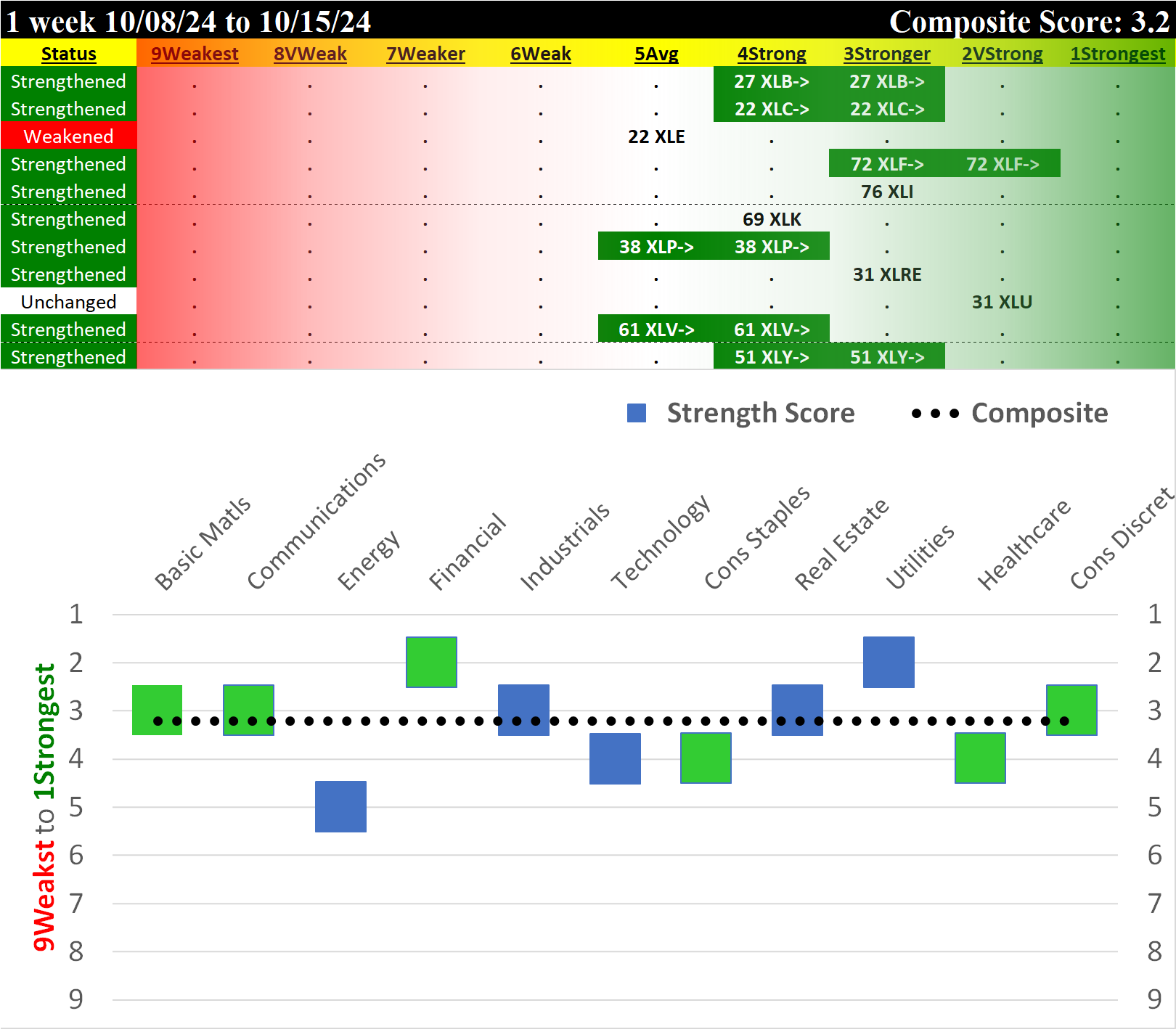Toggle the Unchanged status for XLU row
This screenshot has height=1032, width=1176.
[x=69, y=302]
